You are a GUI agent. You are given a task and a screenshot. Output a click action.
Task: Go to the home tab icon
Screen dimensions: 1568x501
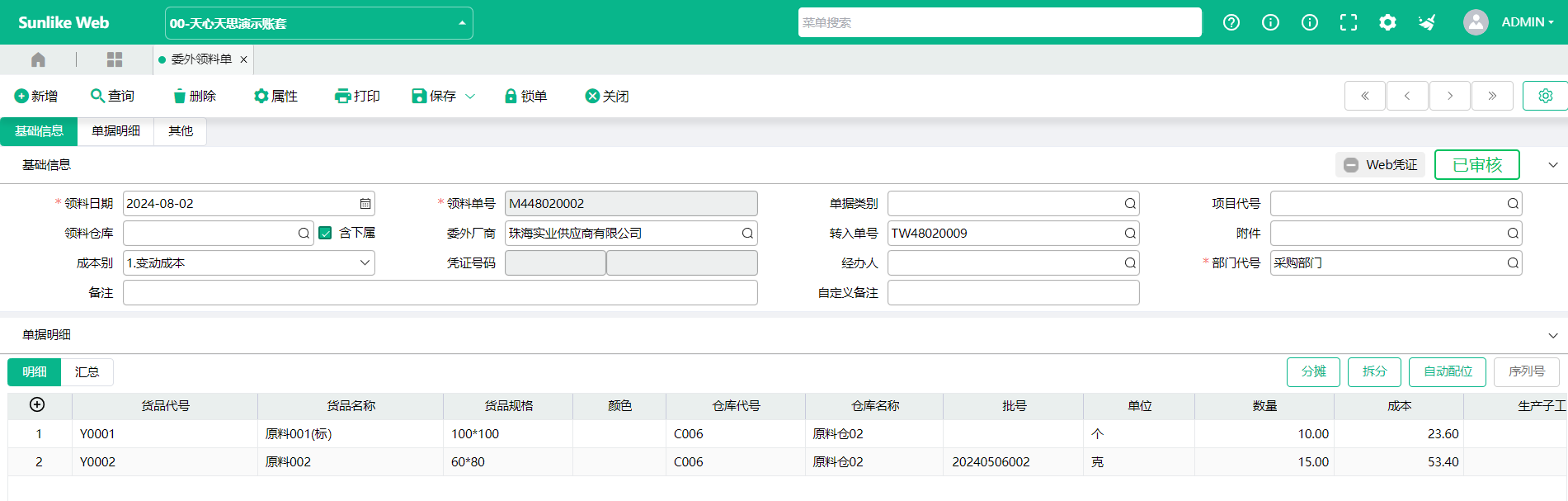tap(38, 59)
